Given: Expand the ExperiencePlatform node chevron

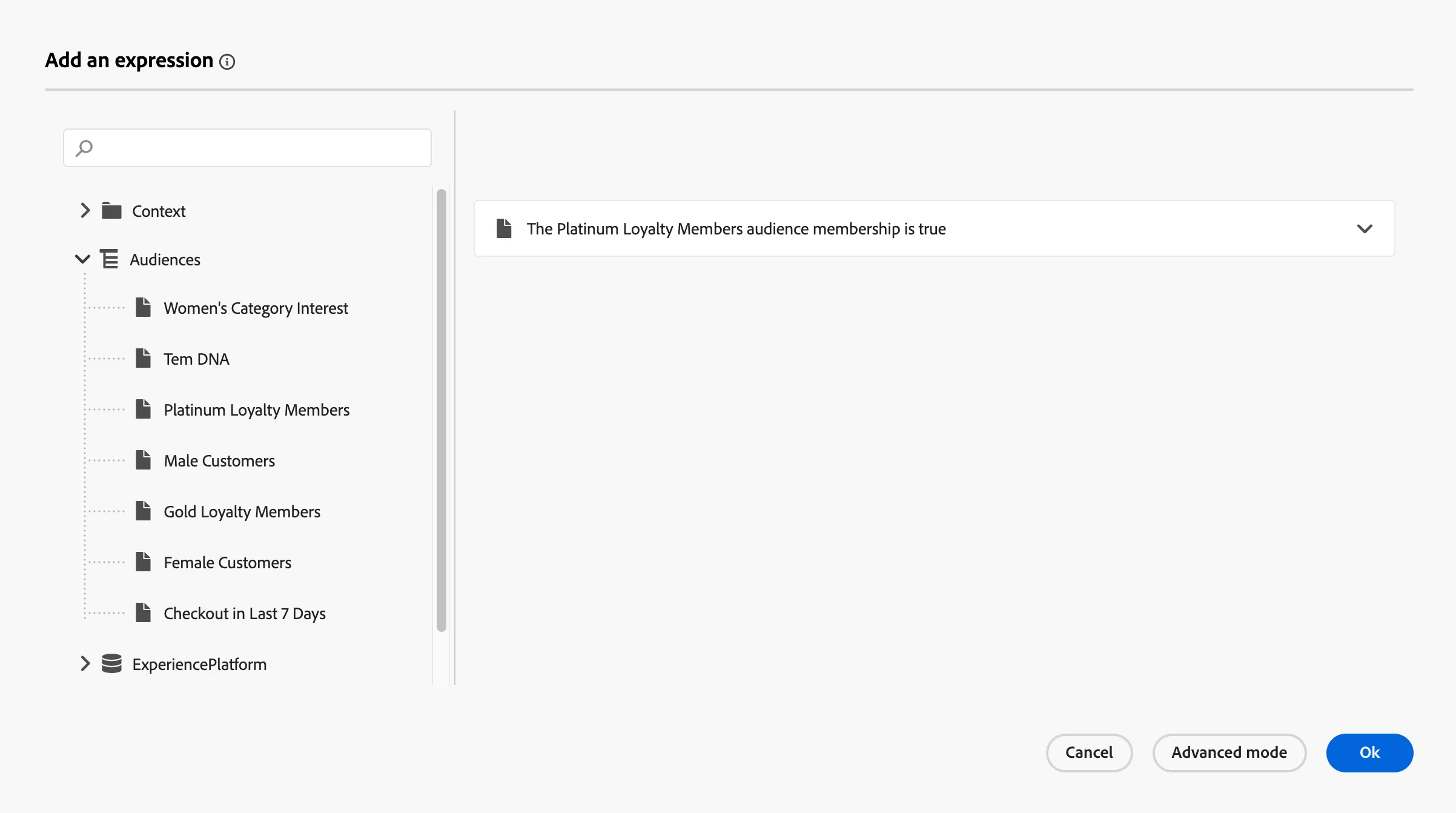Looking at the screenshot, I should click(x=85, y=664).
